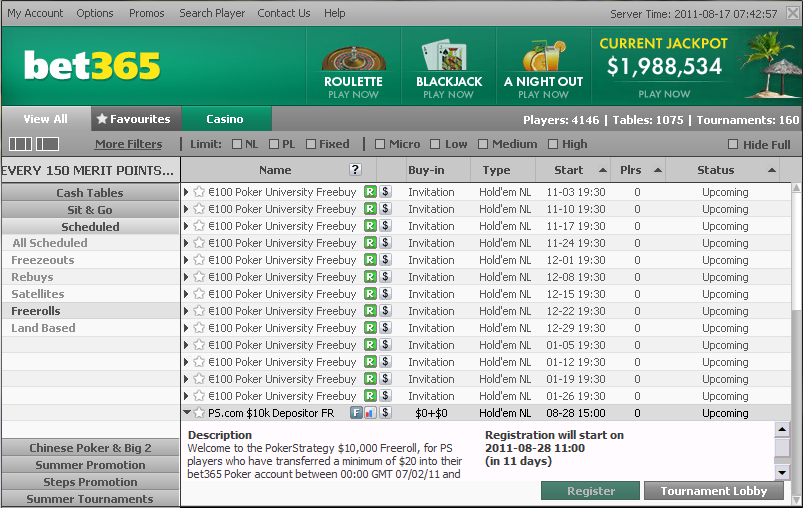
Task: Expand the 11-03 19:30 Freebuy row
Action: pyautogui.click(x=186, y=192)
